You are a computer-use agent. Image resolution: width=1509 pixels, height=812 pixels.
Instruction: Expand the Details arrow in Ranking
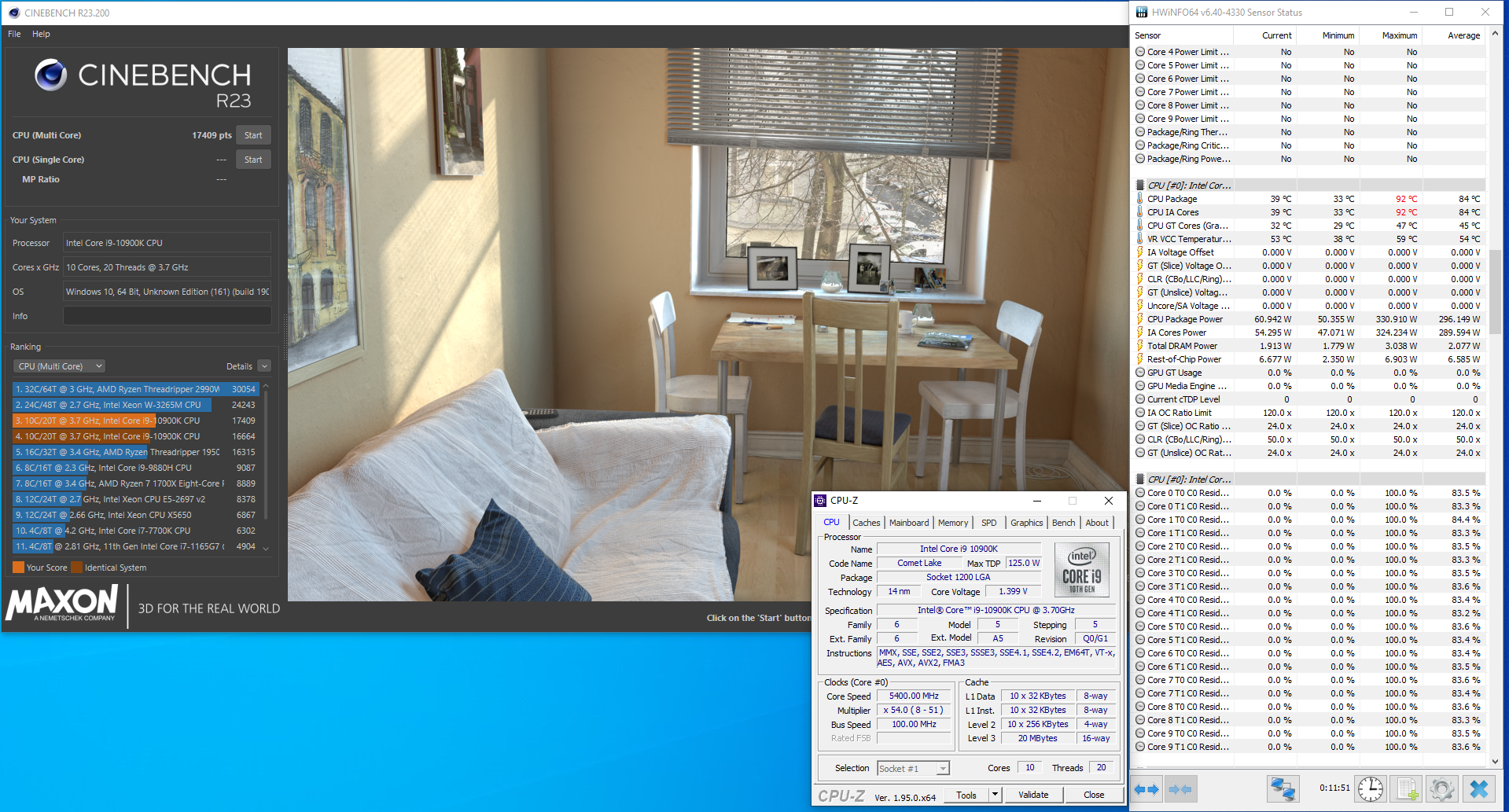[x=264, y=366]
